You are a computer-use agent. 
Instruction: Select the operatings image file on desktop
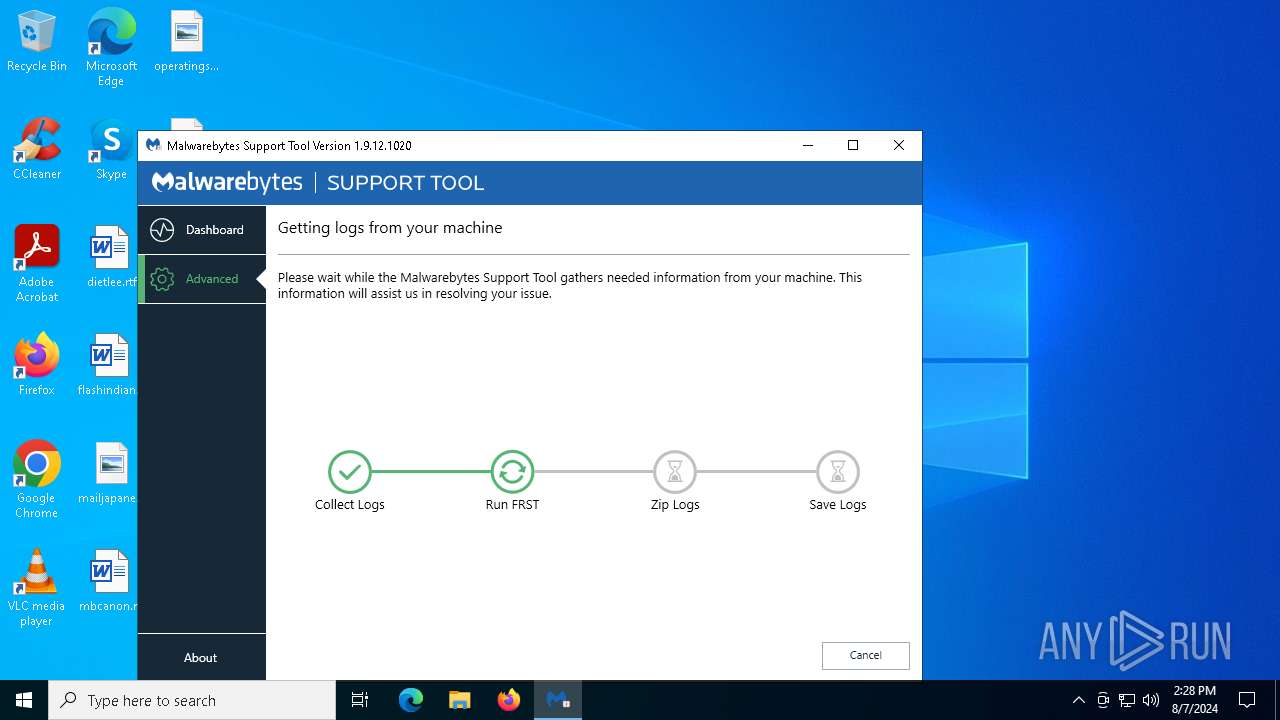tap(186, 42)
